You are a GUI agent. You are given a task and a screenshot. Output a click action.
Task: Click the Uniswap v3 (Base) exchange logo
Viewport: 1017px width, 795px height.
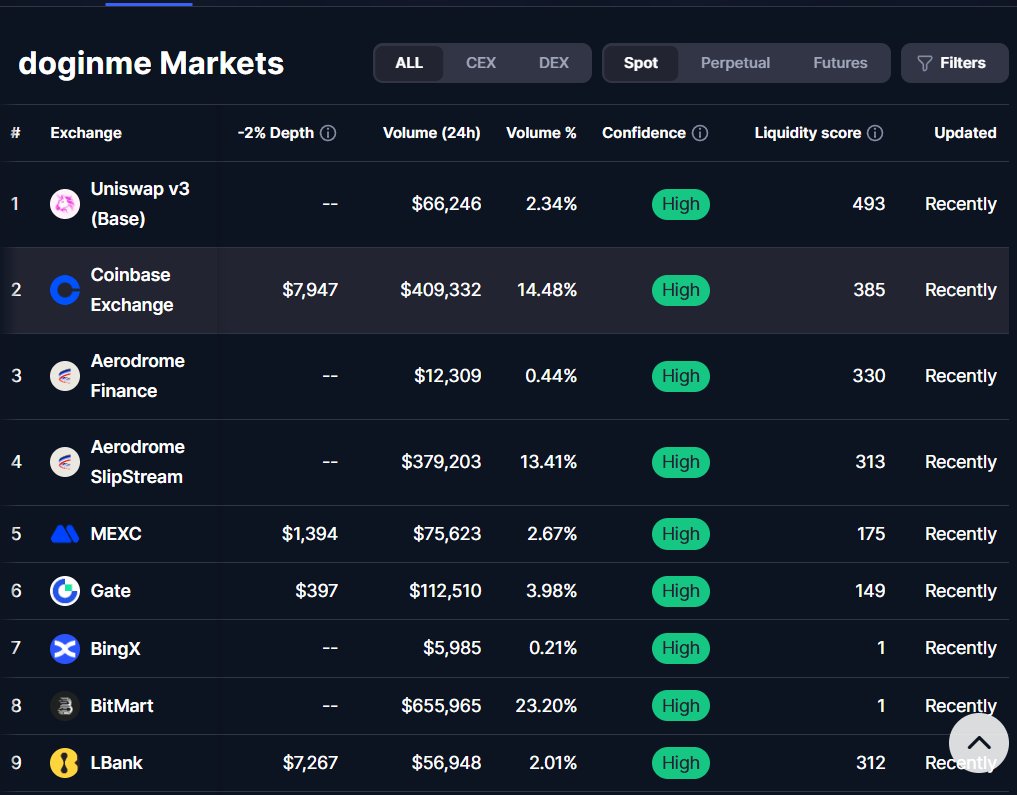point(65,204)
